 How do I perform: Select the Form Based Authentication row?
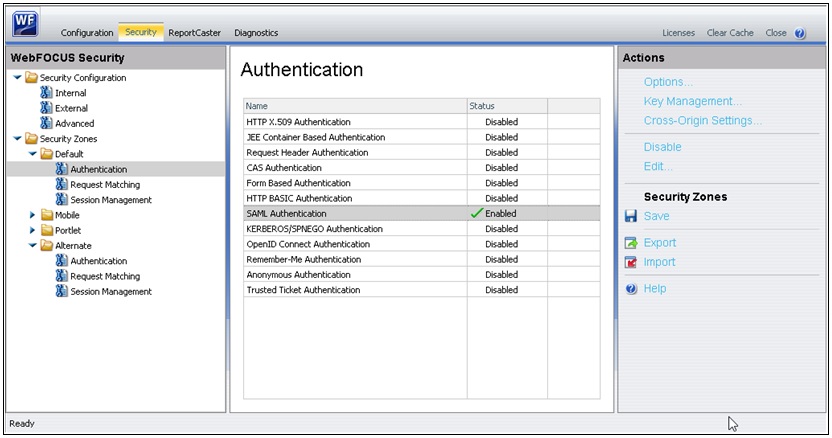point(422,183)
